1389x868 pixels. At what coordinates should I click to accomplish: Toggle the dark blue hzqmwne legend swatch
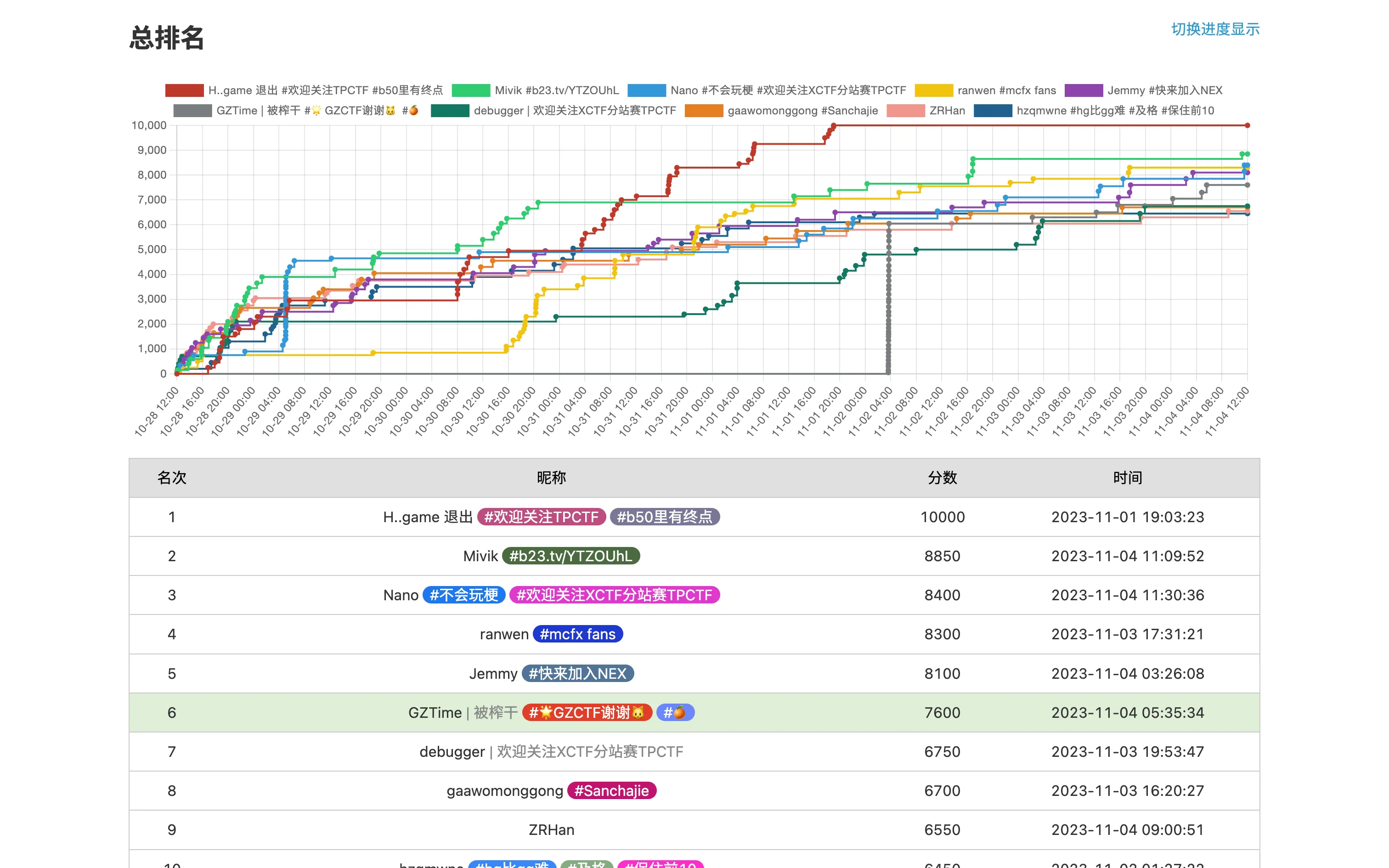click(993, 110)
